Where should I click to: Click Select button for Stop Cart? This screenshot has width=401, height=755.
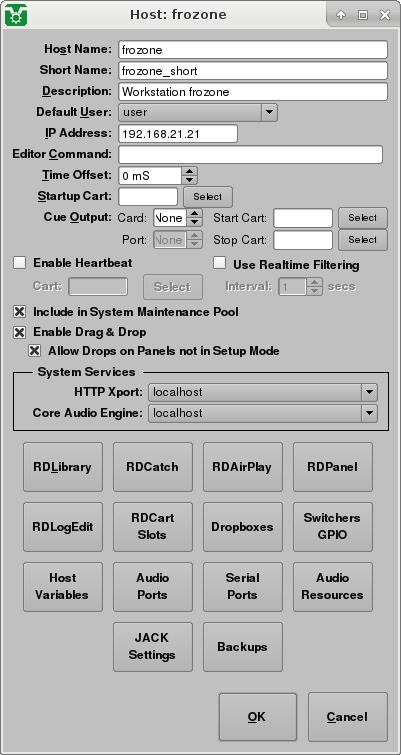[362, 240]
